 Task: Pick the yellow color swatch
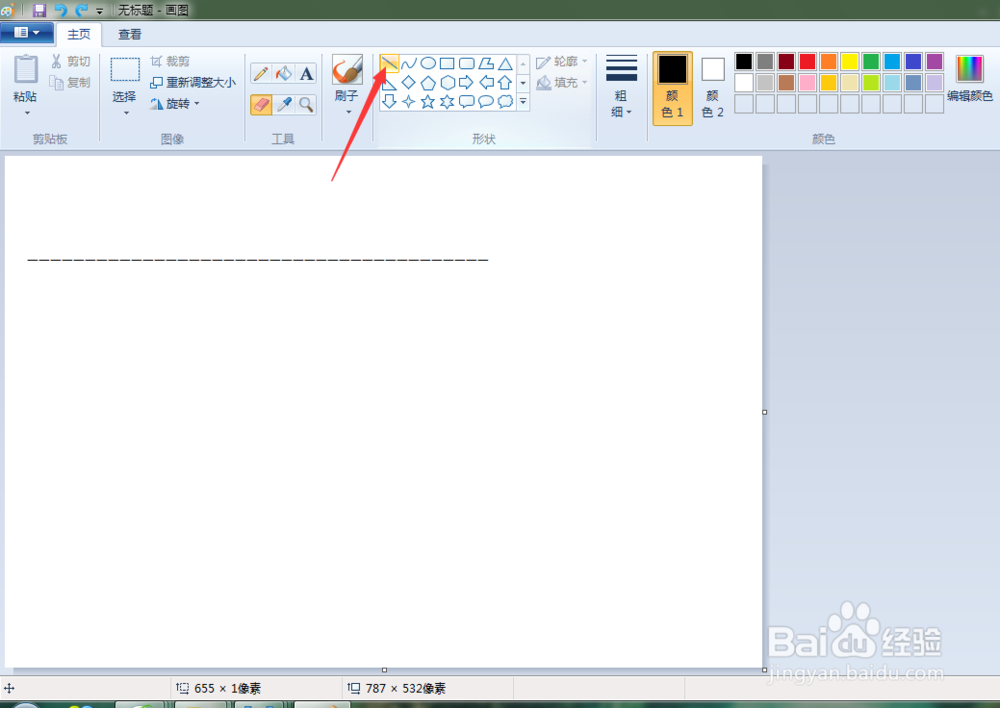coord(849,61)
